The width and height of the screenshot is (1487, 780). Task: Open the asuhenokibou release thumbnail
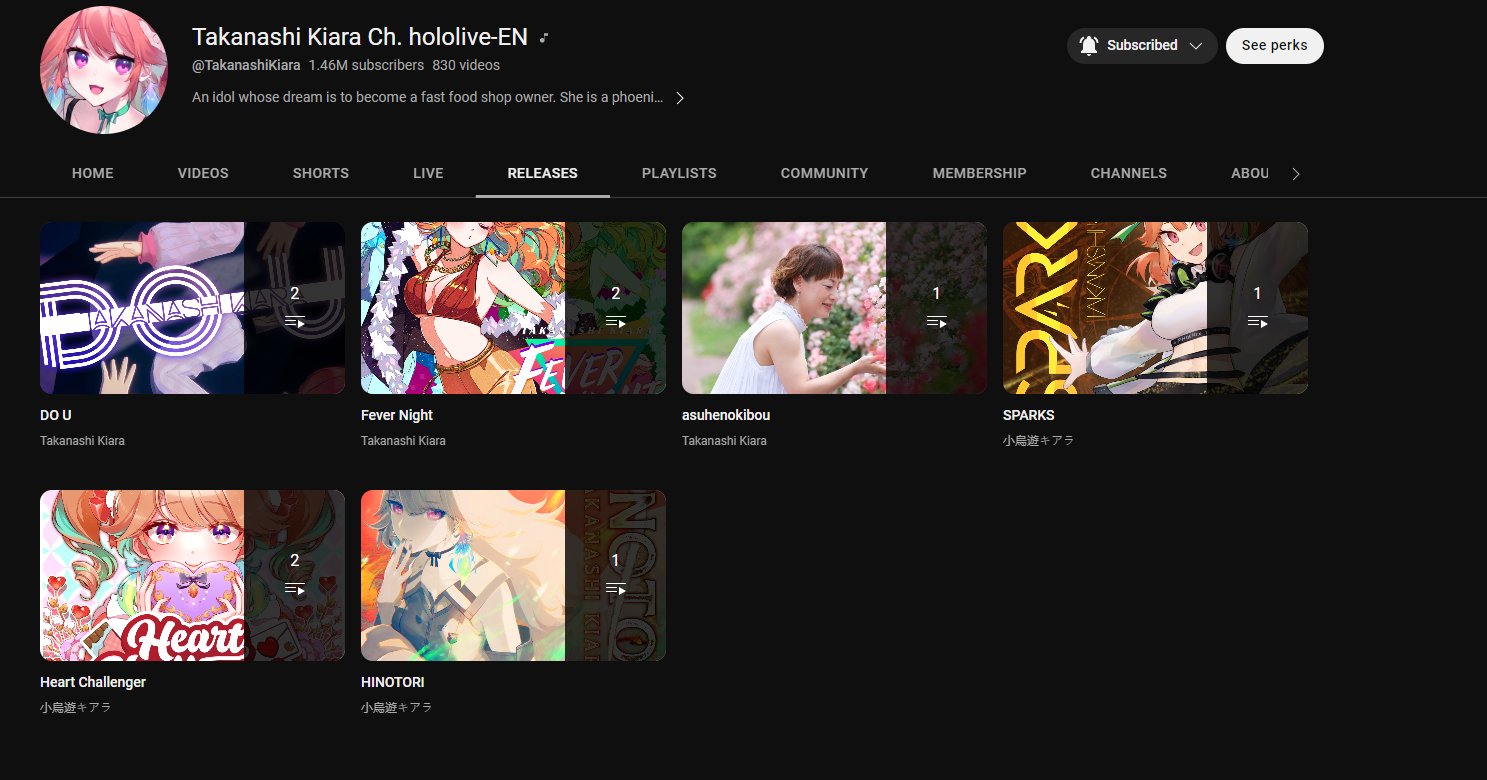pos(834,308)
